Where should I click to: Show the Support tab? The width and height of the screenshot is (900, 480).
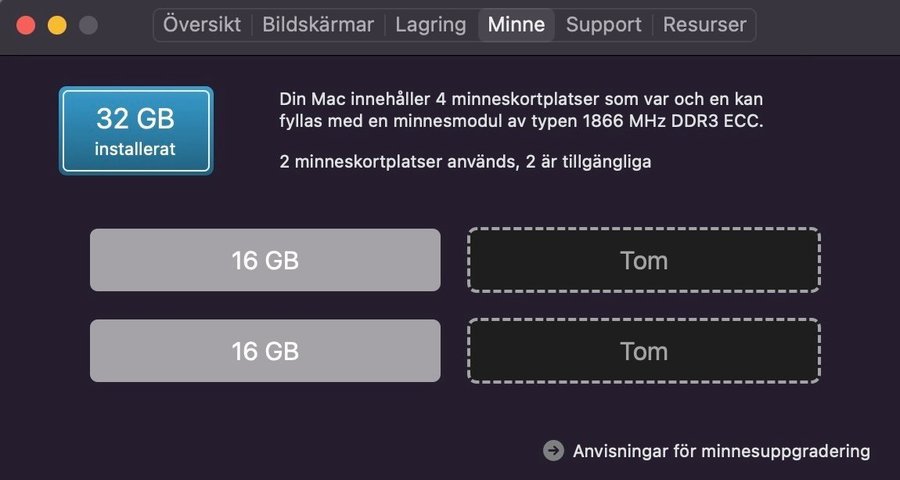604,25
